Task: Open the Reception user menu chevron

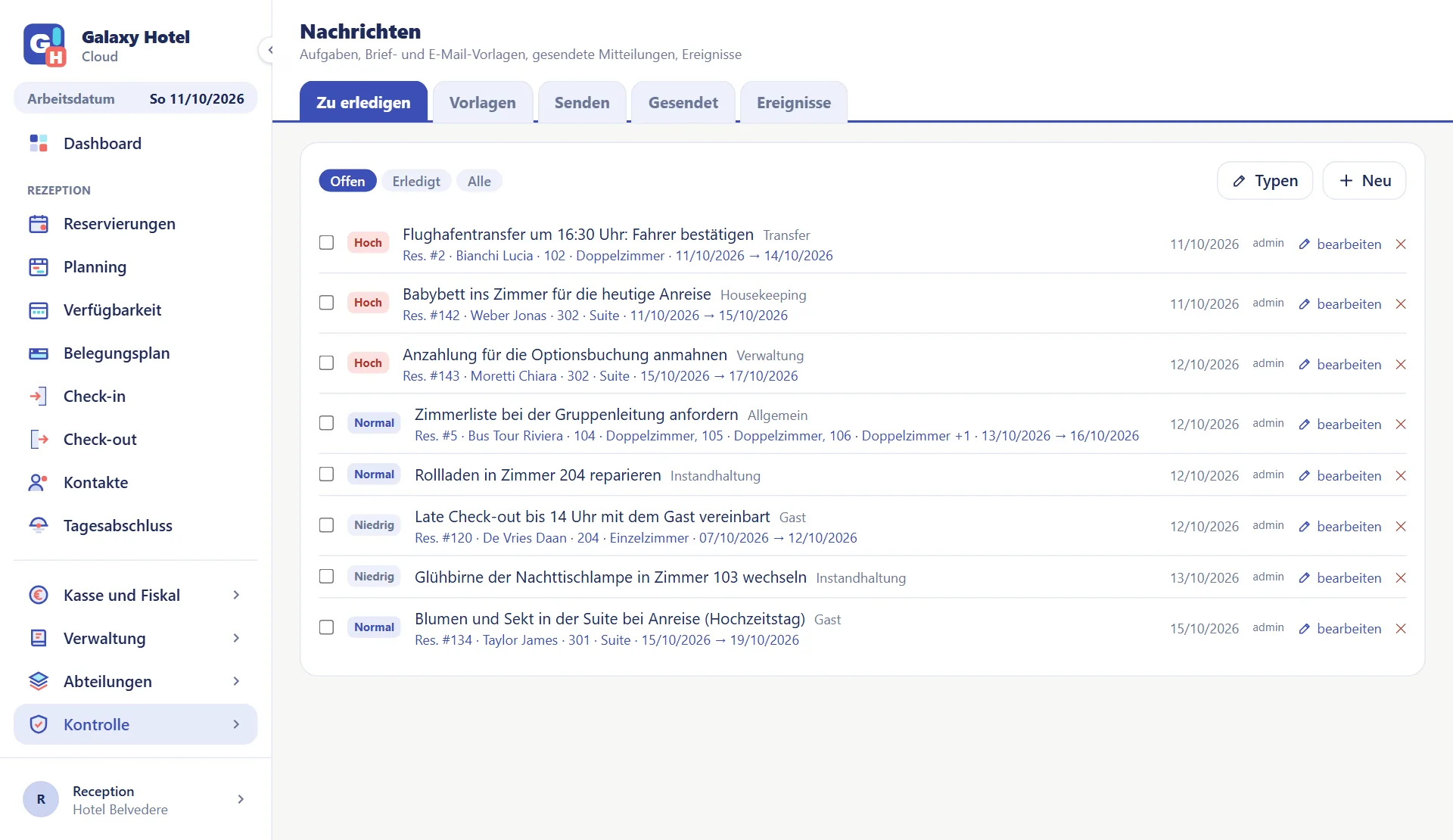Action: 241,799
